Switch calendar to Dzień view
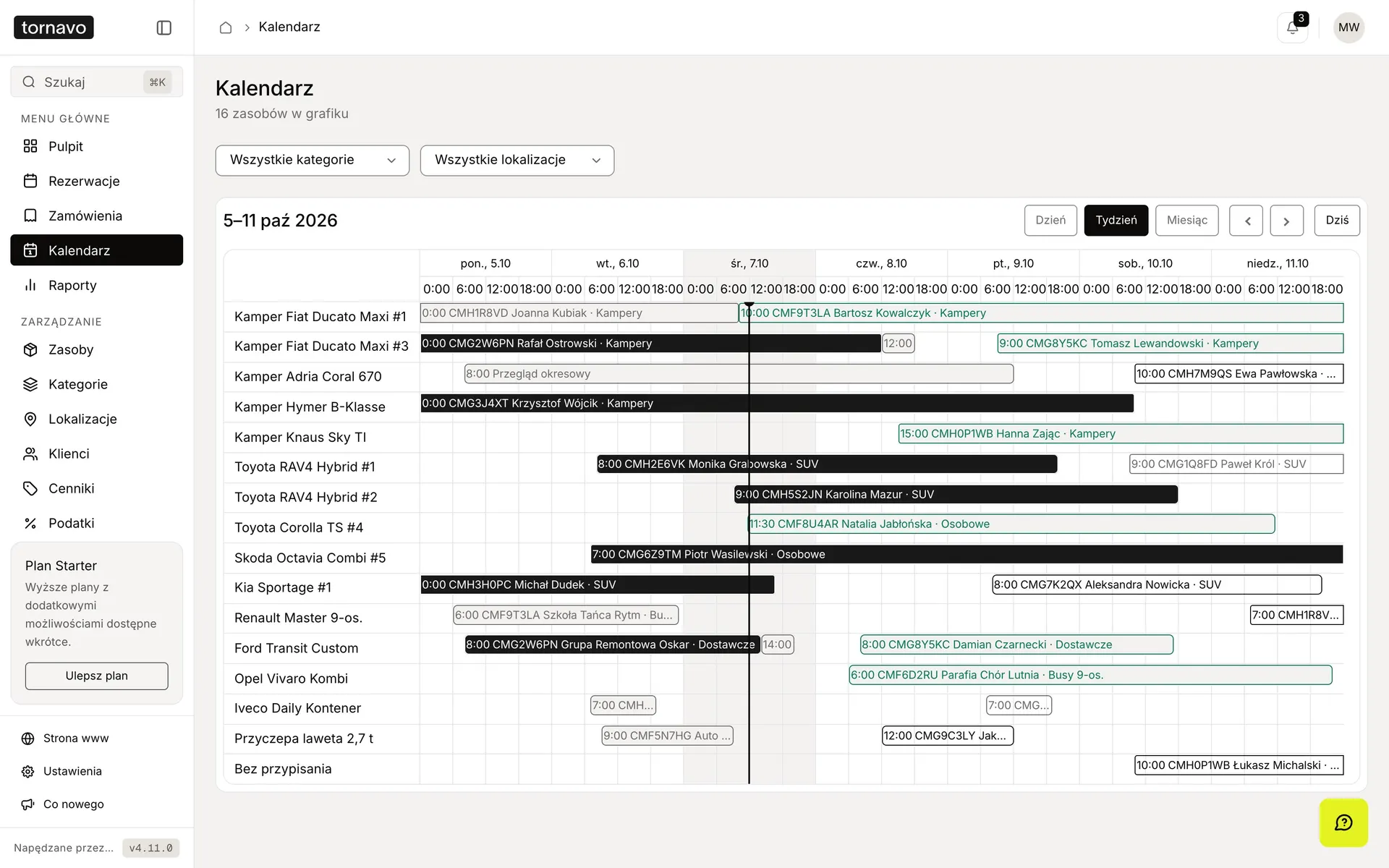Image resolution: width=1389 pixels, height=868 pixels. pyautogui.click(x=1050, y=221)
